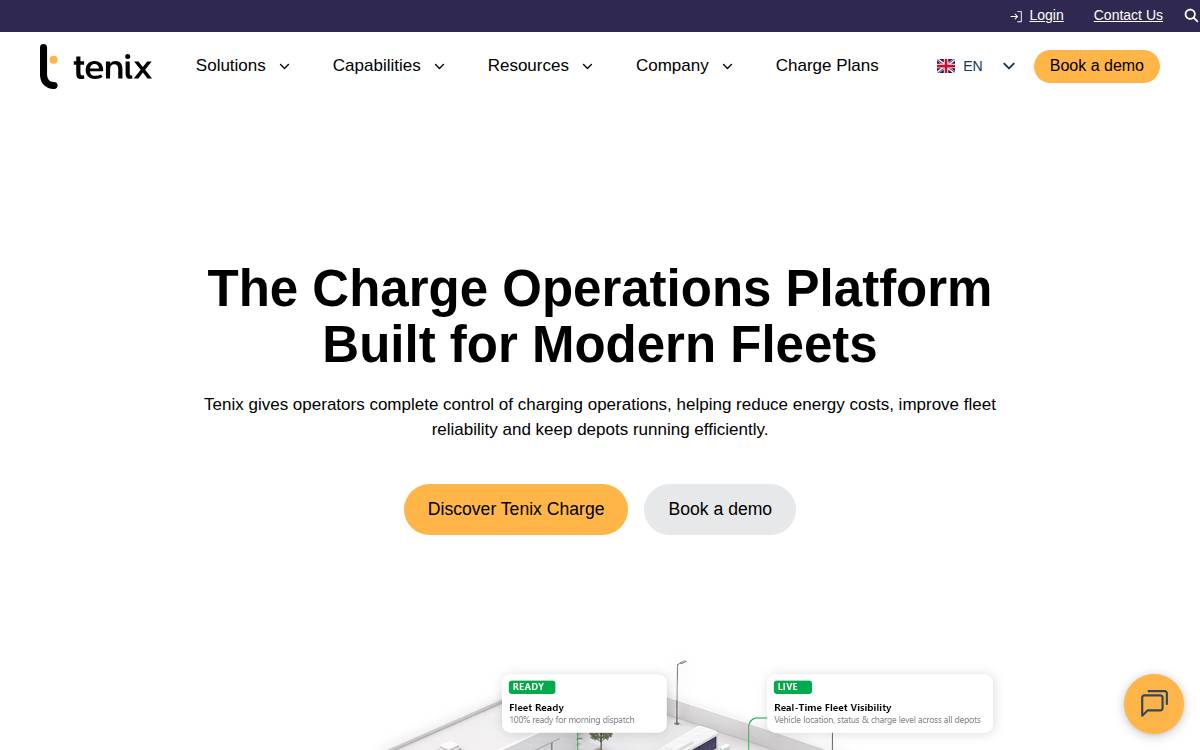Screen dimensions: 1200x750
Task: Click Book a demo in the header
Action: click(1097, 66)
